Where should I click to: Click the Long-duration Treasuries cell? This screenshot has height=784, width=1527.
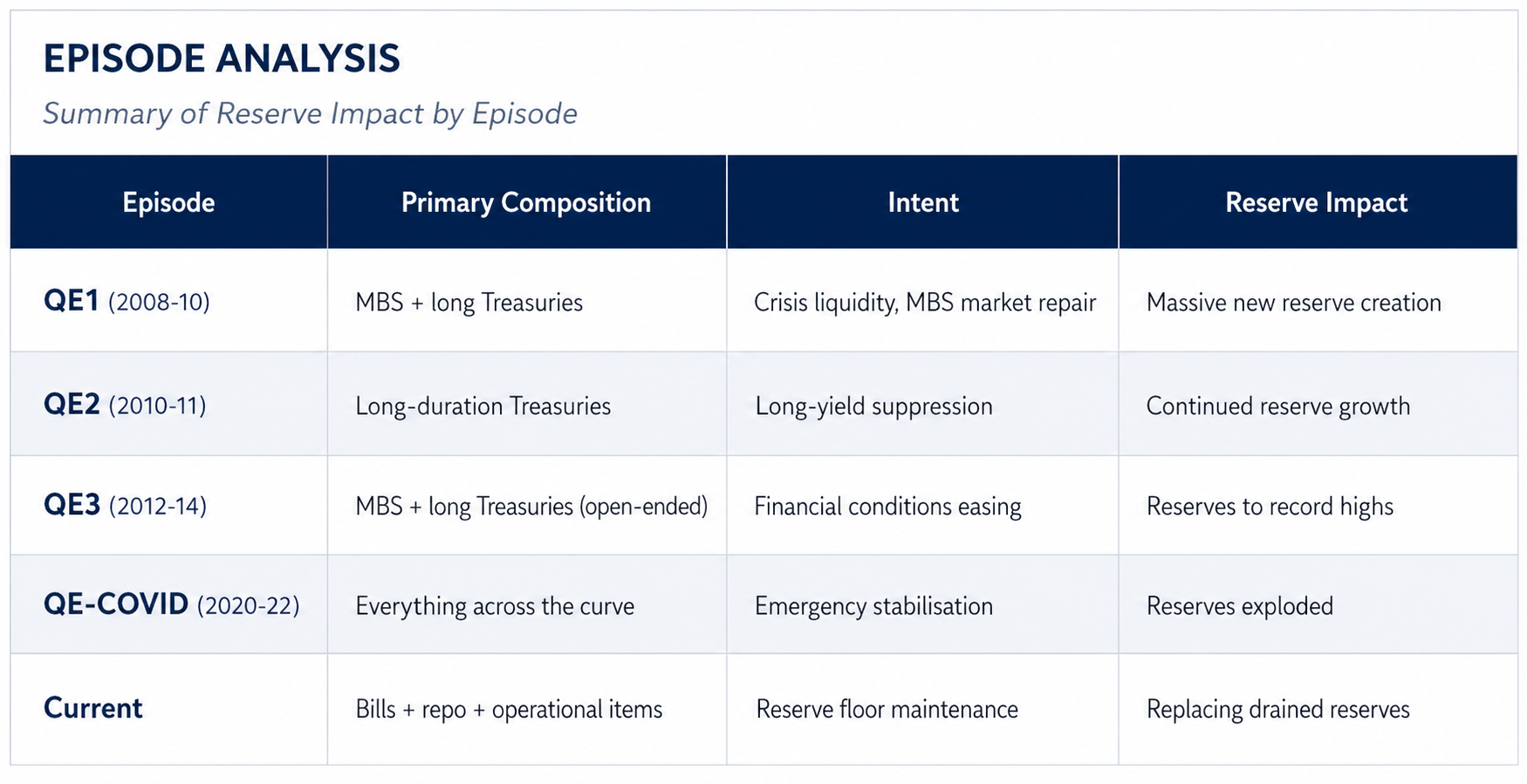coord(483,406)
